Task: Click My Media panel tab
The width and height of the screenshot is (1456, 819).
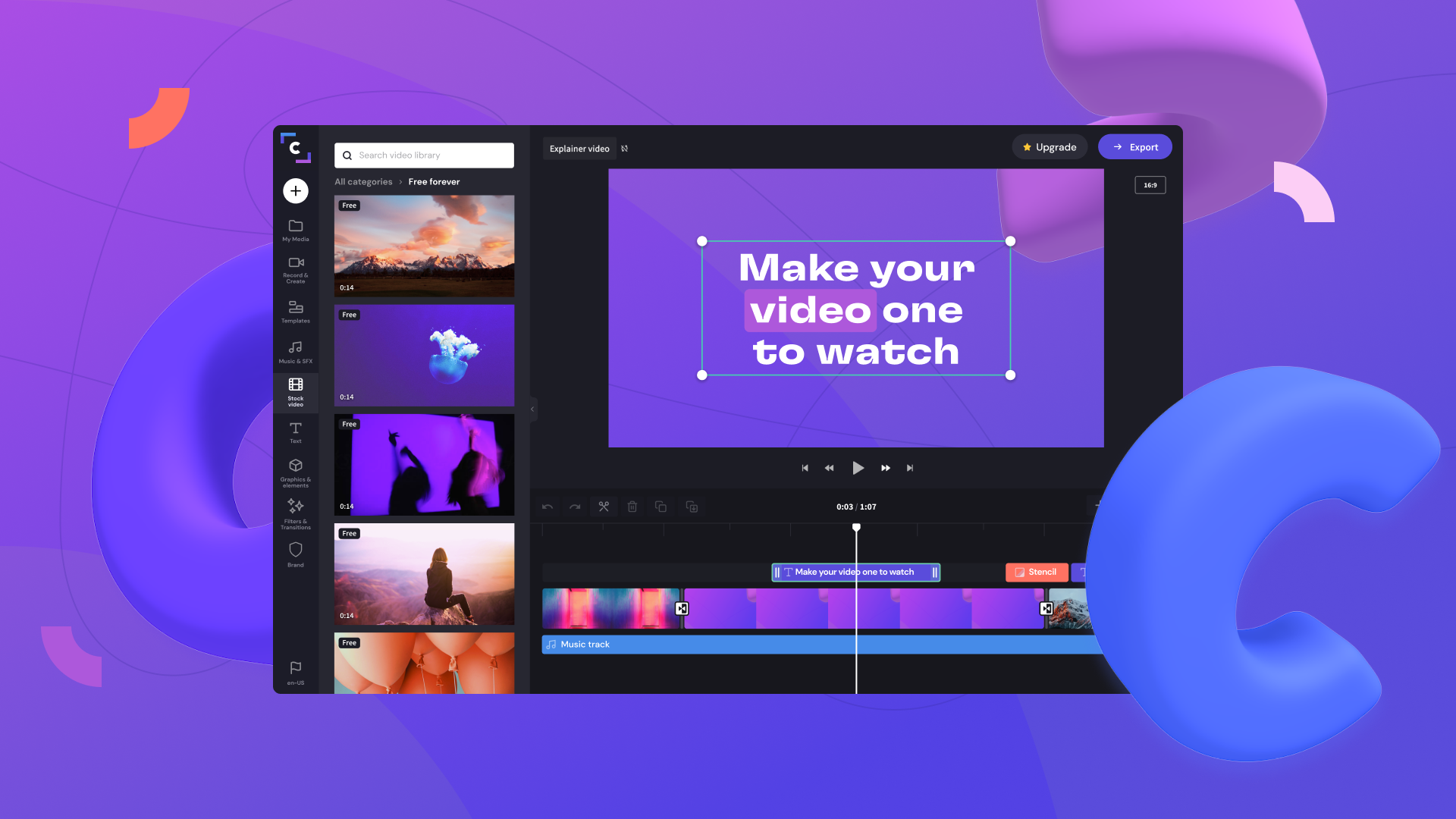Action: [x=295, y=230]
